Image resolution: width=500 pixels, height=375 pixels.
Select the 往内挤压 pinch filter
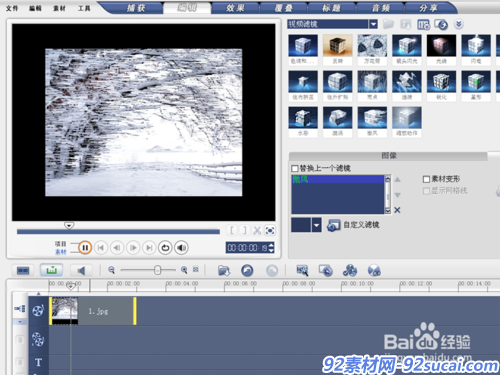coord(303,86)
